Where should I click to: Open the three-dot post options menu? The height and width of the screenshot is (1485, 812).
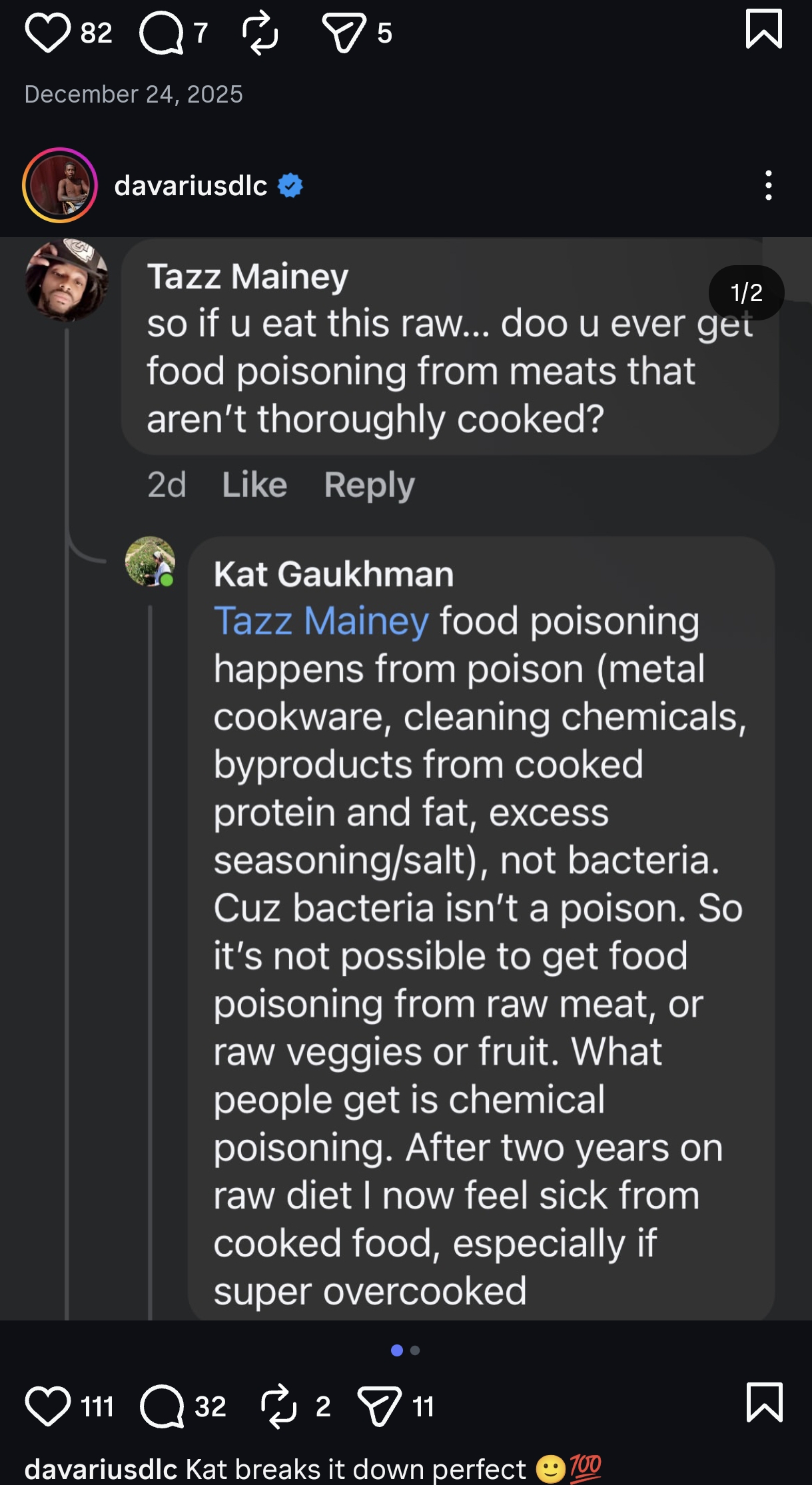click(769, 185)
